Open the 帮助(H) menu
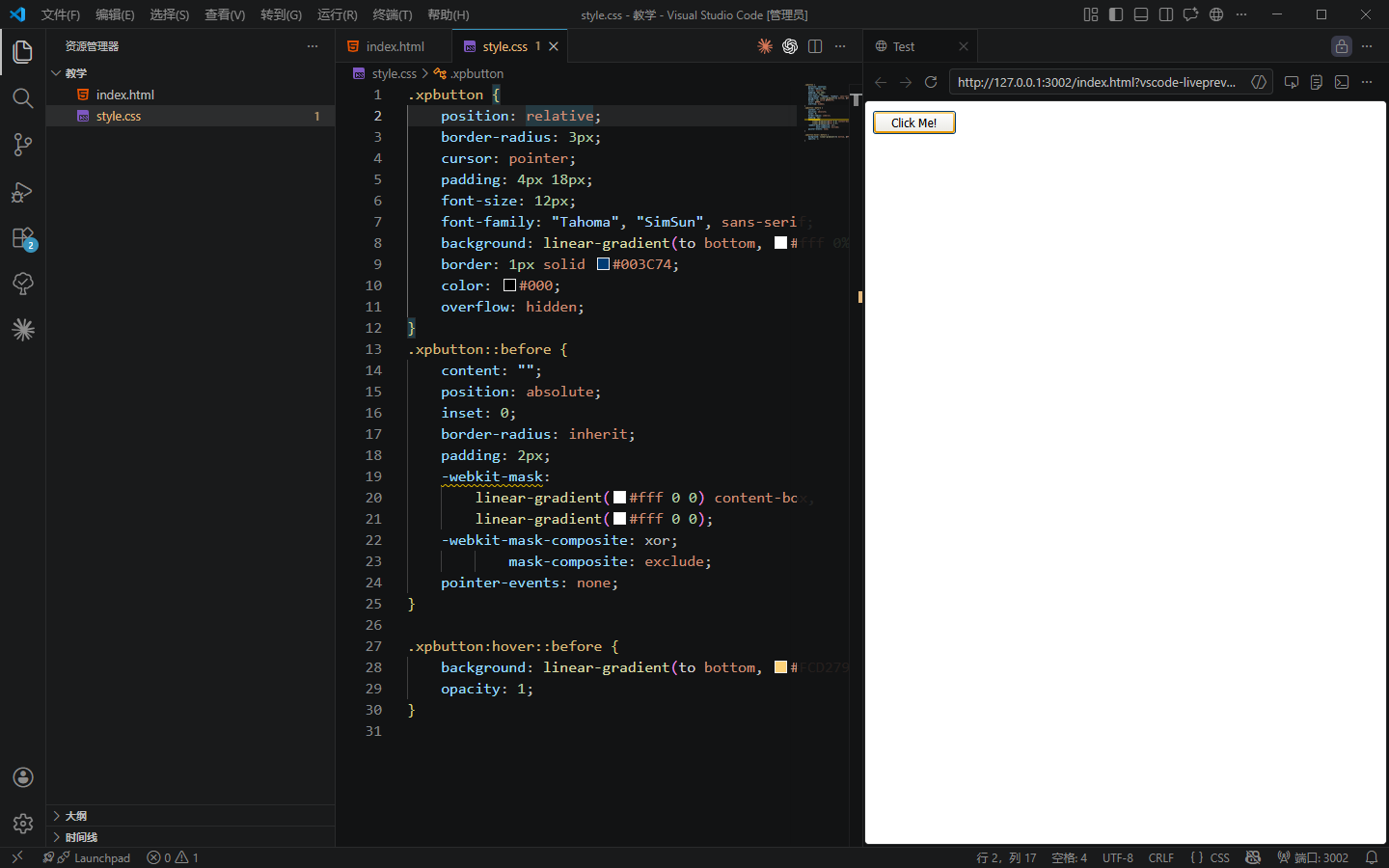This screenshot has height=868, width=1389. [x=449, y=14]
